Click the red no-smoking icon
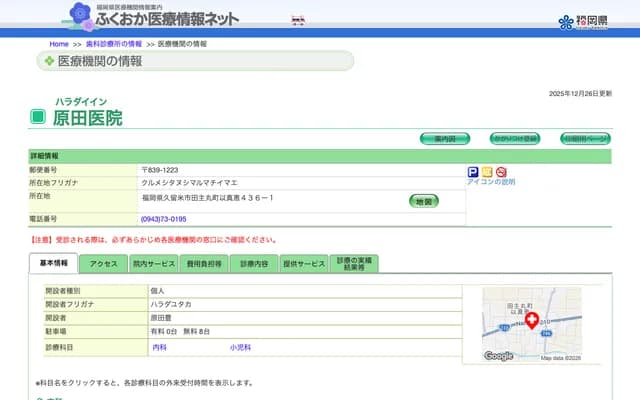Screen dimensions: 640x400 pyautogui.click(x=501, y=172)
